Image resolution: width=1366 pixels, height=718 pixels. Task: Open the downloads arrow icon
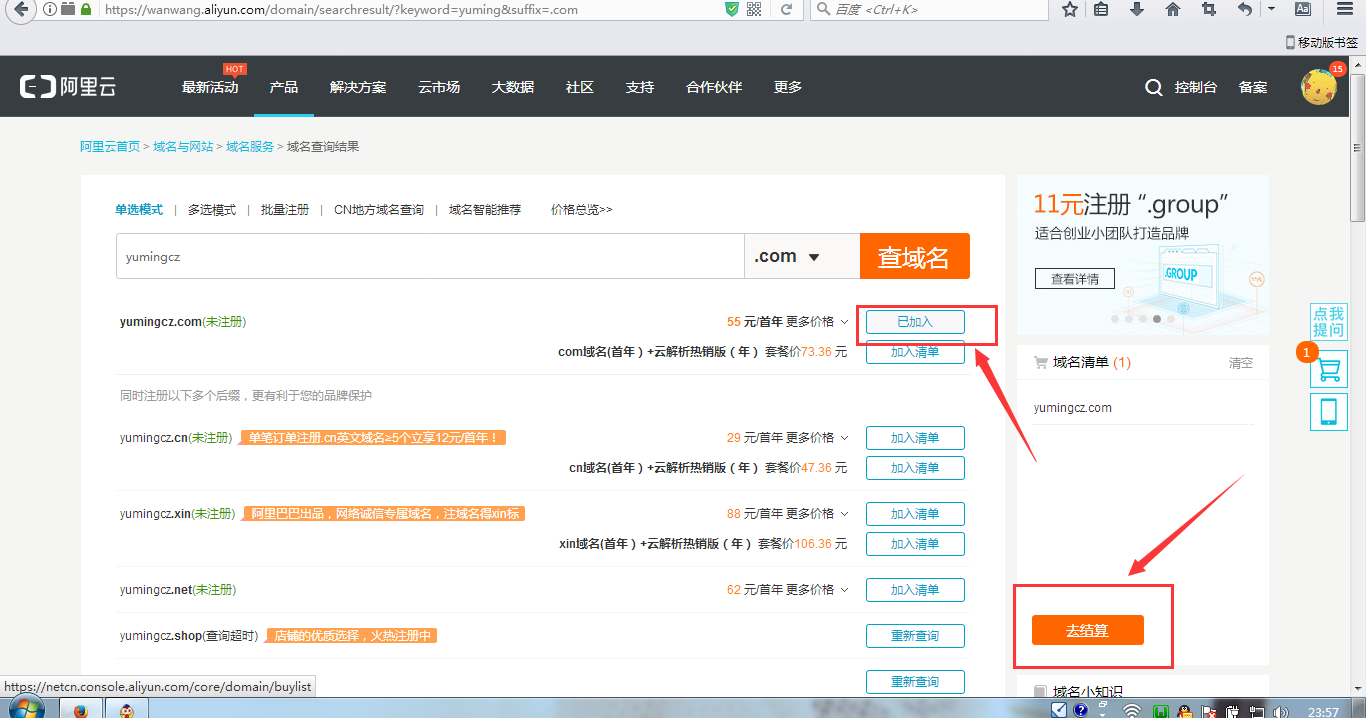tap(1137, 9)
